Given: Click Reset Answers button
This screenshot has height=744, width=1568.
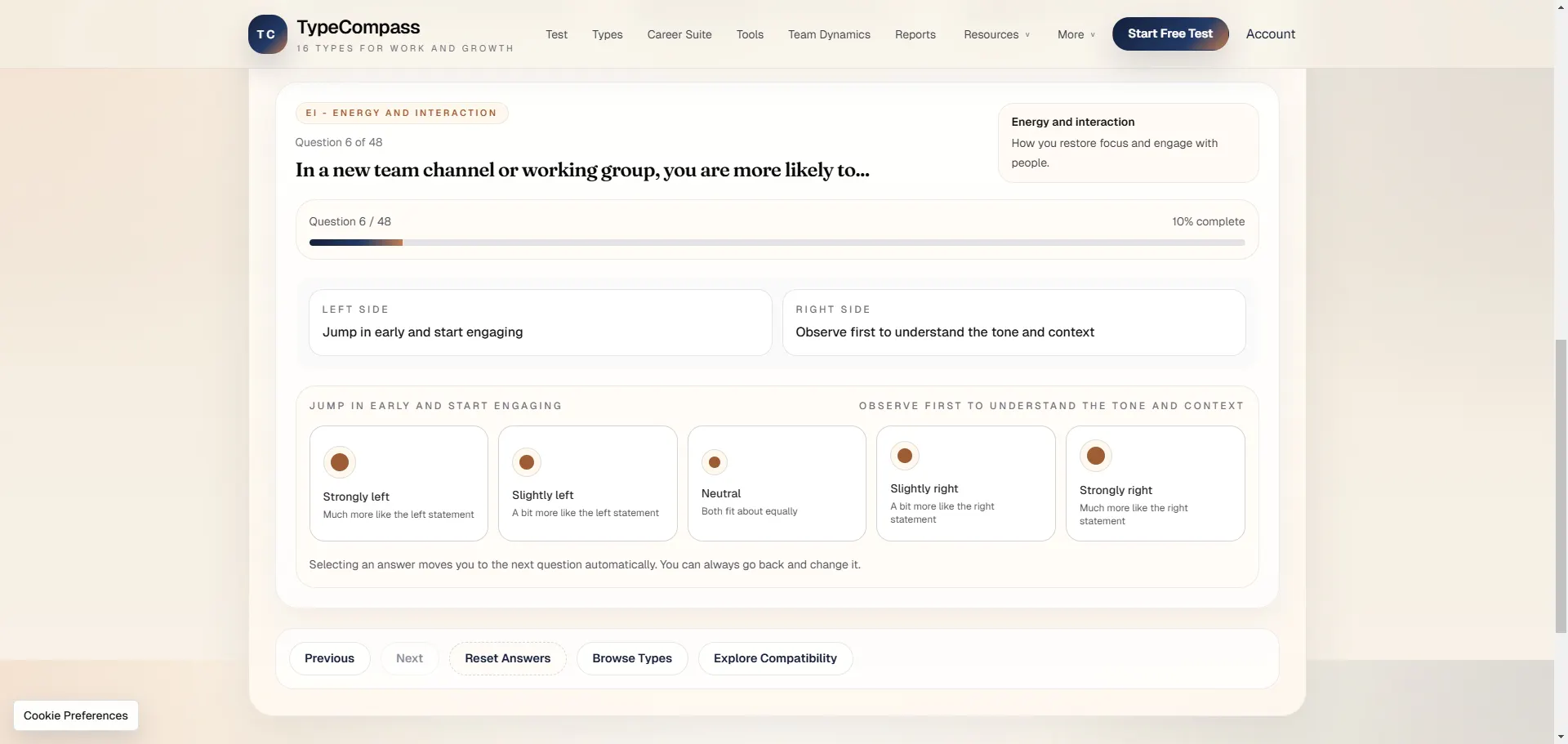Looking at the screenshot, I should [x=507, y=658].
